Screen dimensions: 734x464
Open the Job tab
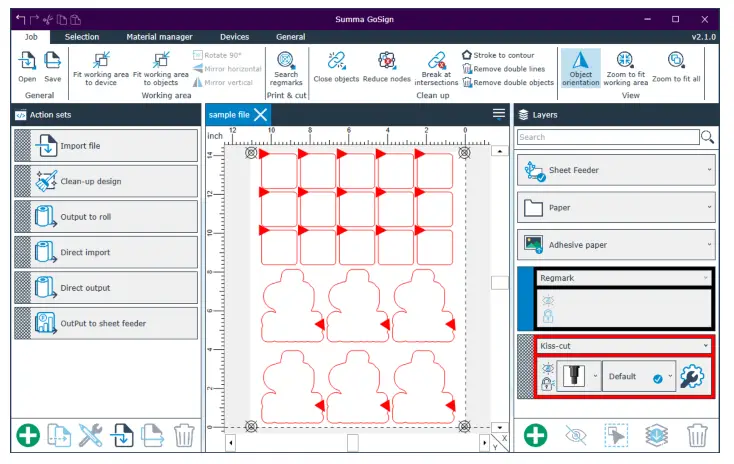pos(31,37)
